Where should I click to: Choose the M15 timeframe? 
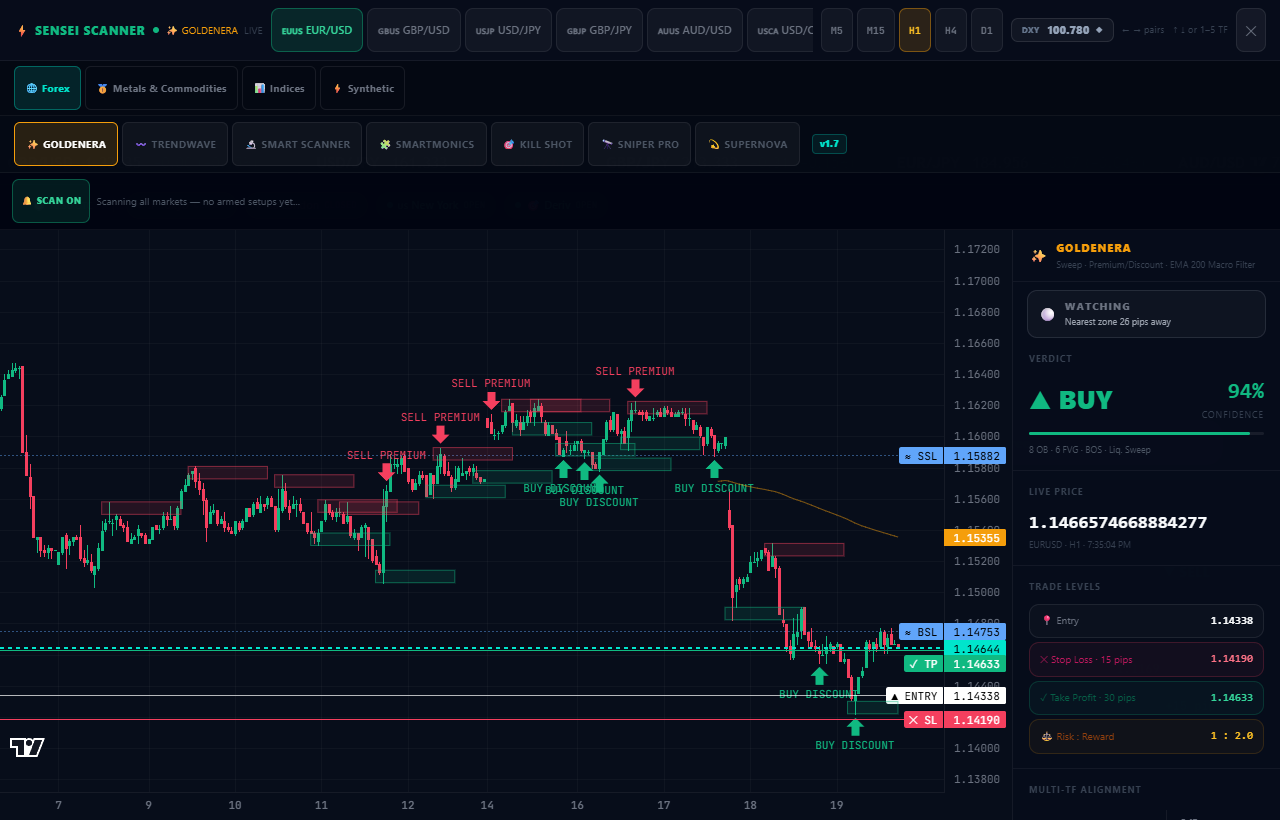pos(876,30)
